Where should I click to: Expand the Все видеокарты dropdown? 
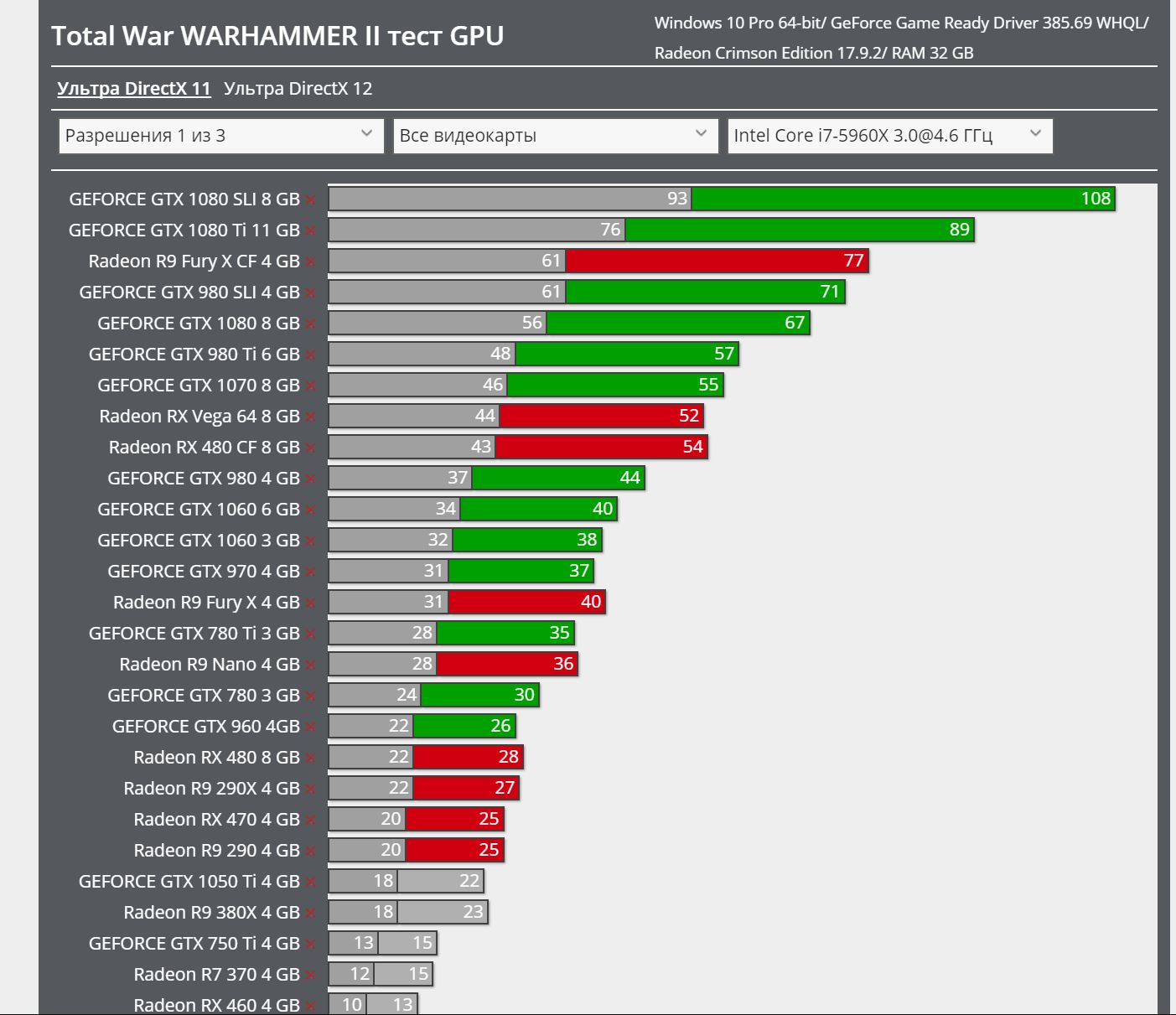(x=555, y=136)
